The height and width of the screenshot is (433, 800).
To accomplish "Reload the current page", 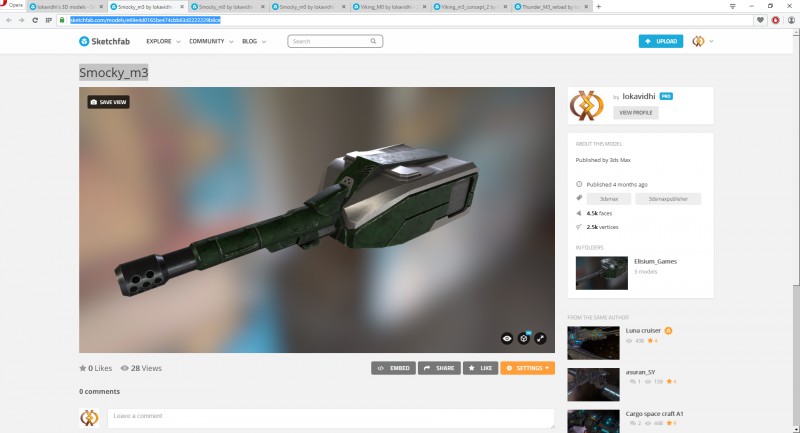I will (35, 20).
